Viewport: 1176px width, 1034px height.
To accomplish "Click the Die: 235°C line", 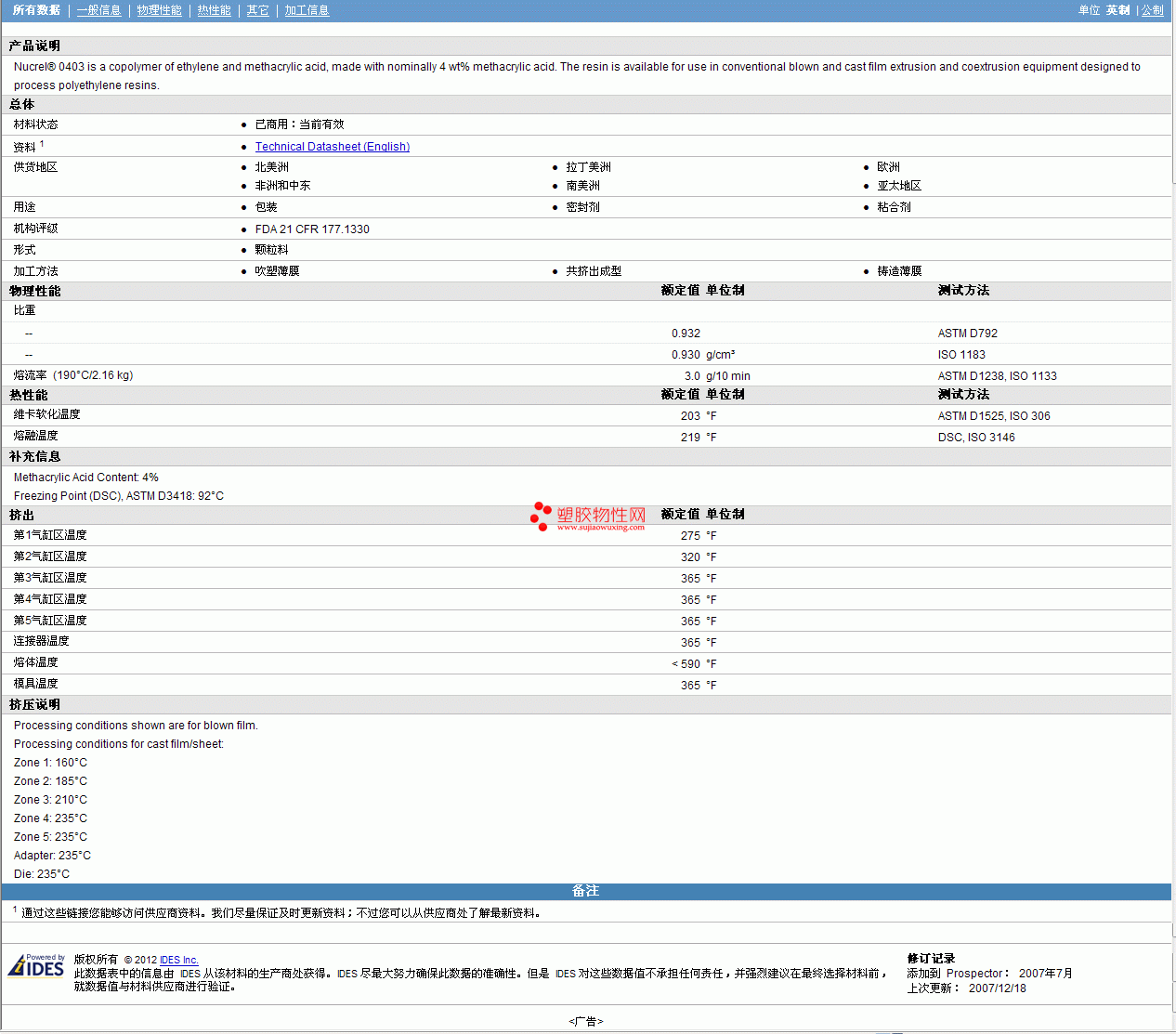I will coord(41,874).
